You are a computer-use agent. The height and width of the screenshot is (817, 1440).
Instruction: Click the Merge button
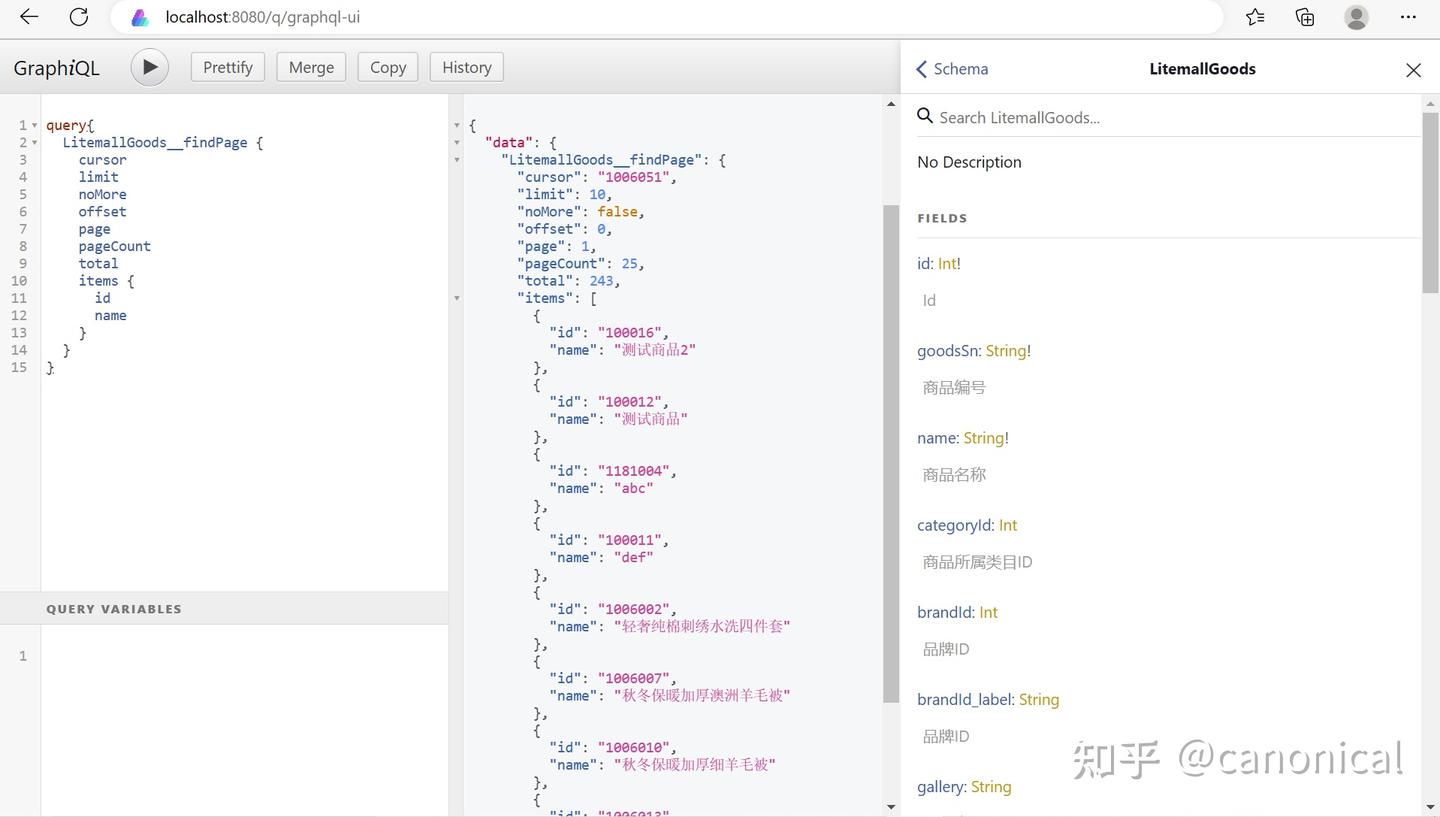coord(311,67)
